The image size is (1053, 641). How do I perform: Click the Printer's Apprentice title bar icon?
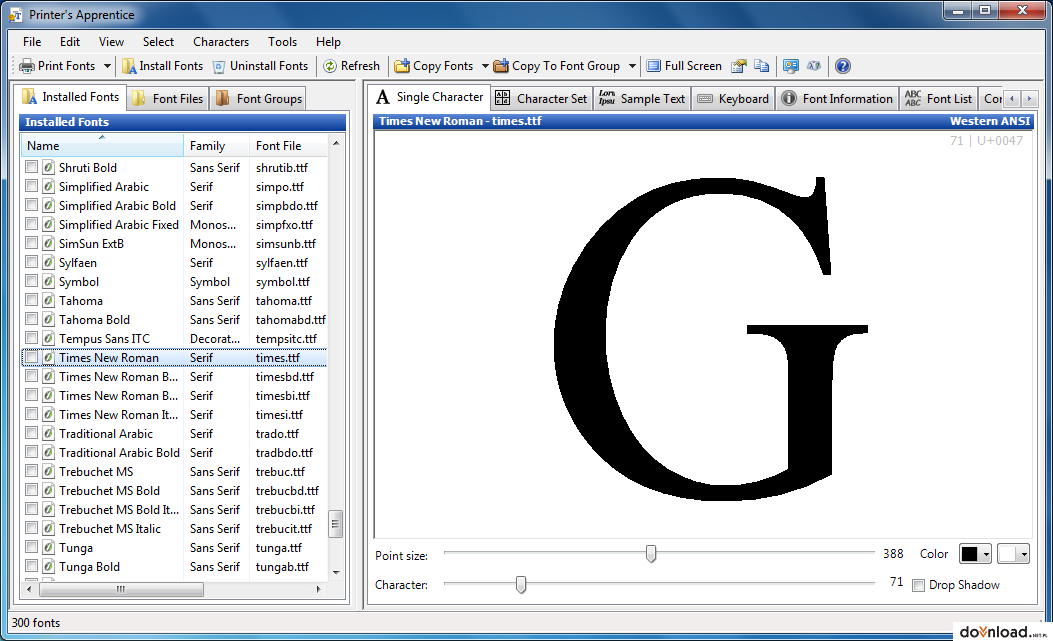pos(15,15)
